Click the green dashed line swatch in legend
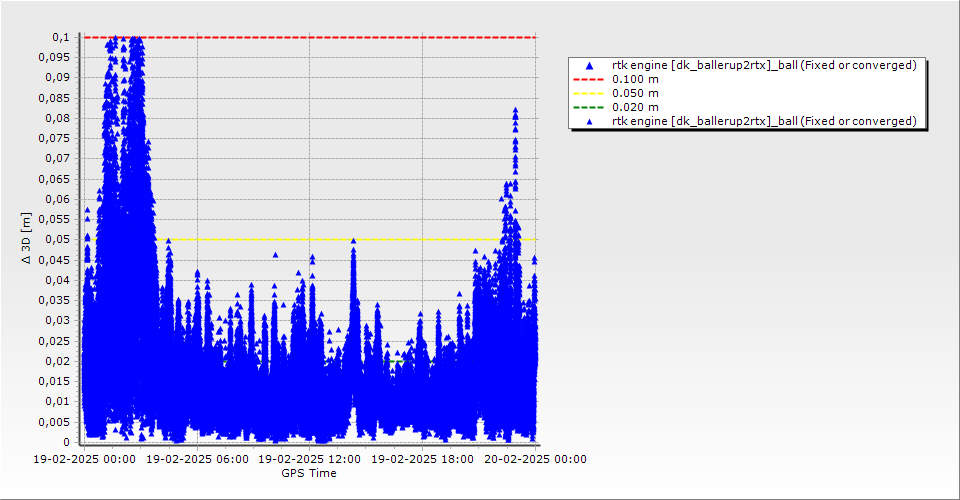 [x=588, y=107]
